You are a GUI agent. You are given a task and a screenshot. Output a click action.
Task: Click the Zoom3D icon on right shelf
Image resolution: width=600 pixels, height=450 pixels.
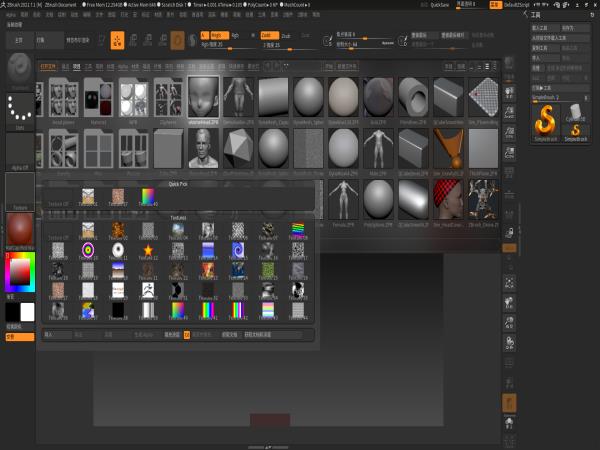(x=509, y=323)
